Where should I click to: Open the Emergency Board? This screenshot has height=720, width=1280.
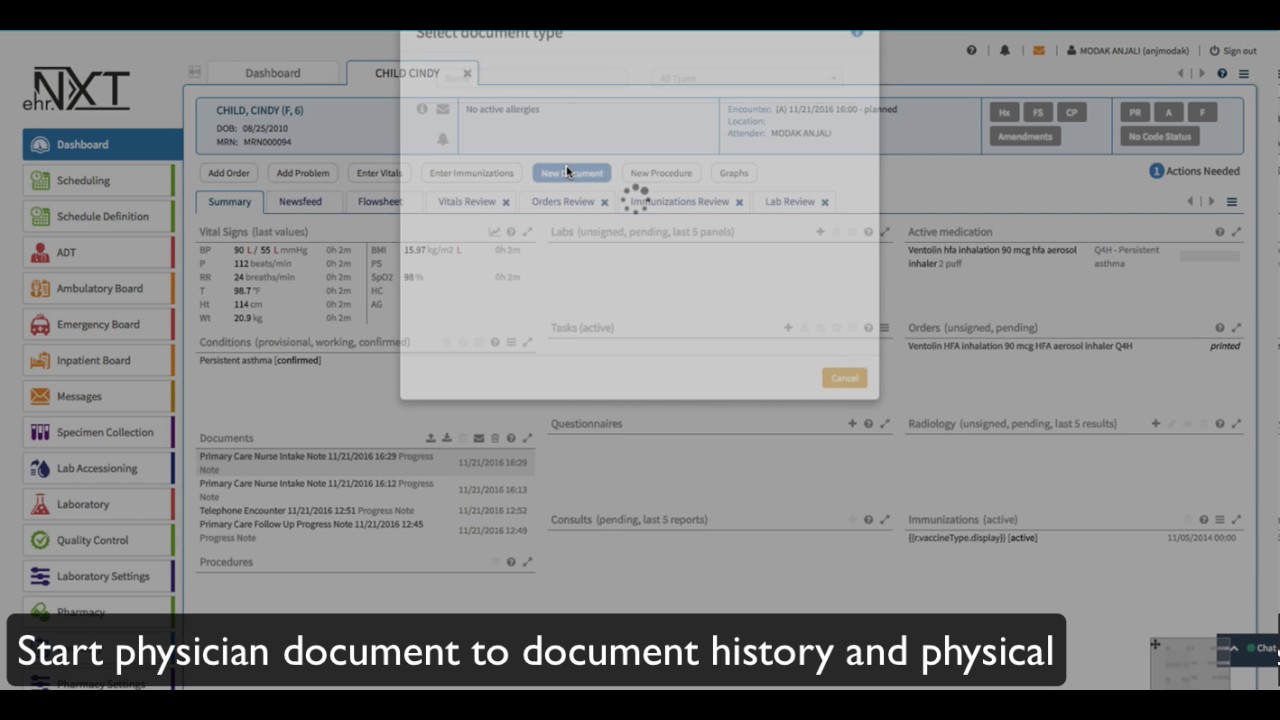[98, 324]
